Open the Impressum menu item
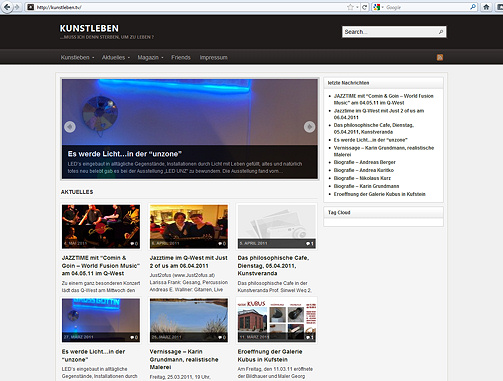Screen dimensions: 503x381 pyautogui.click(x=213, y=57)
